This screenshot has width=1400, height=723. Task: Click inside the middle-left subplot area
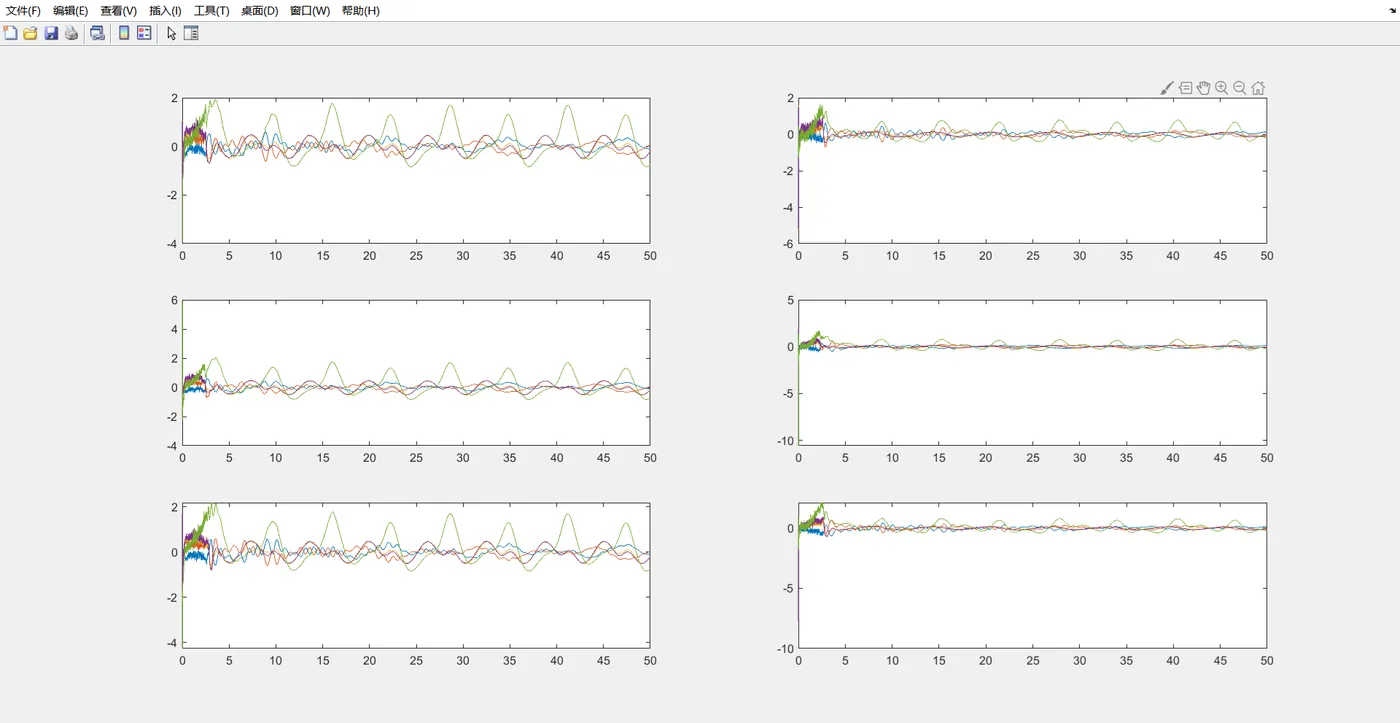coord(416,373)
